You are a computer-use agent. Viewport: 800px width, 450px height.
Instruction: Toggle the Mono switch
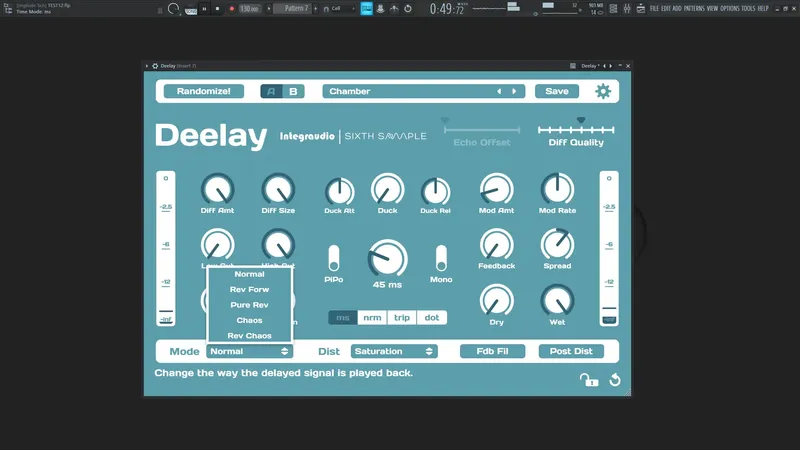click(441, 258)
